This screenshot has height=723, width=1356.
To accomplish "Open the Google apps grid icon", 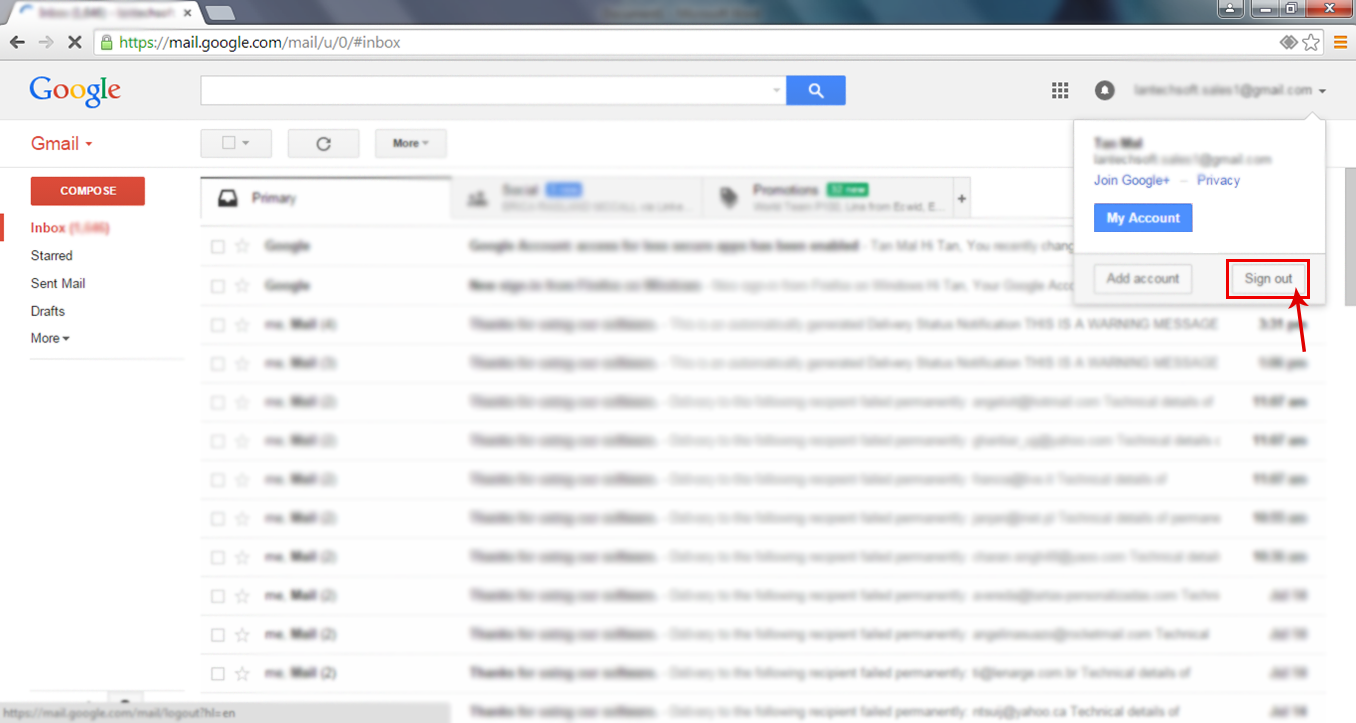I will 1060,90.
